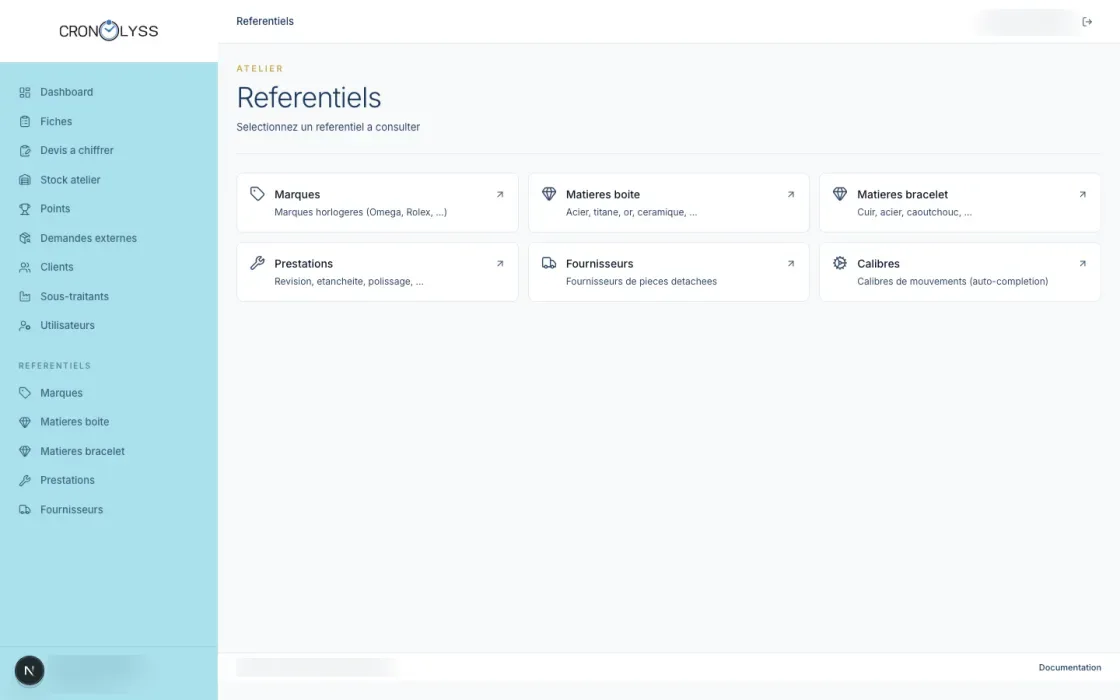Click the Stock atelier warehouse icon

click(25, 180)
